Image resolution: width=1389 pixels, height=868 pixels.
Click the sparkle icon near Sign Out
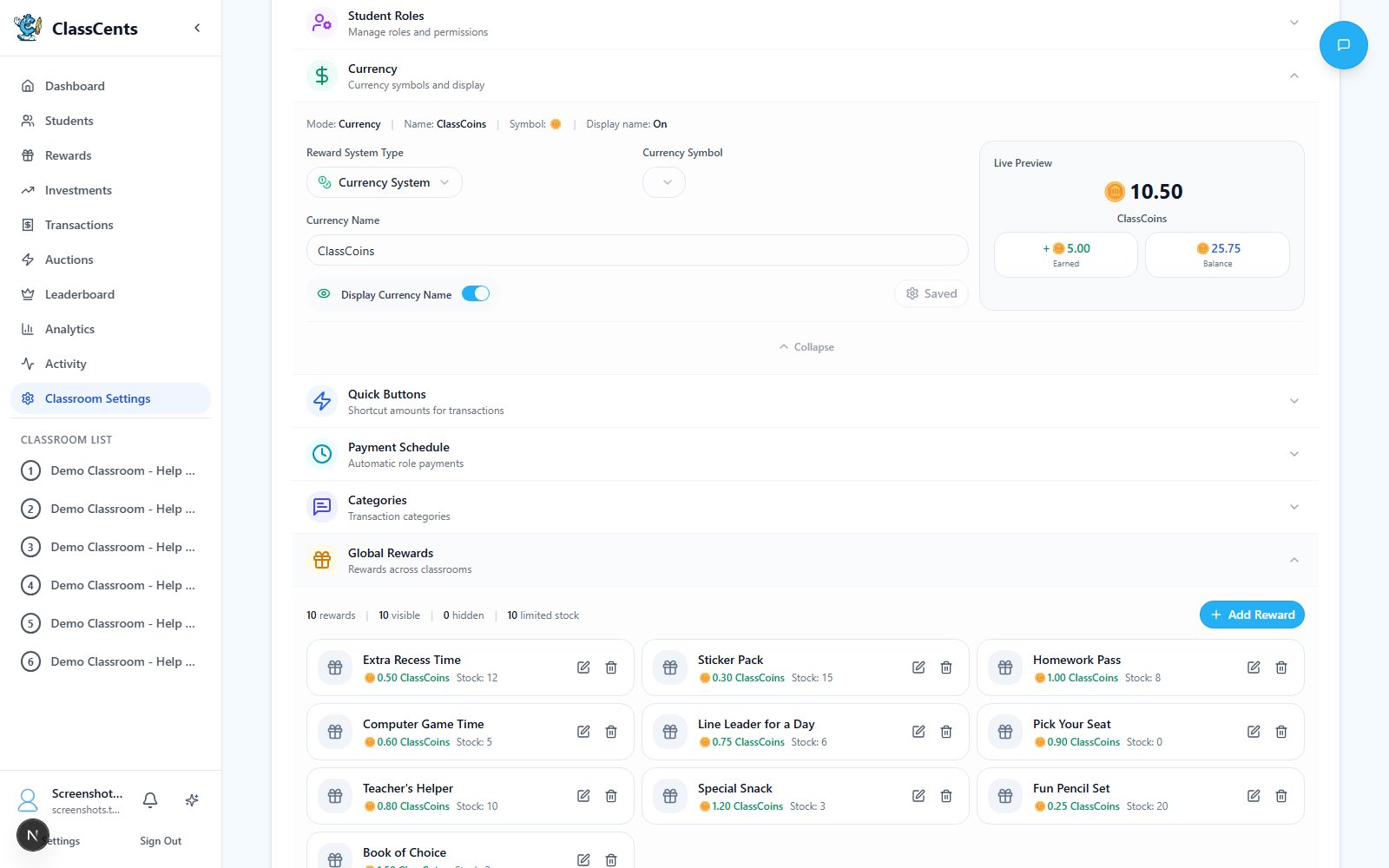tap(192, 800)
